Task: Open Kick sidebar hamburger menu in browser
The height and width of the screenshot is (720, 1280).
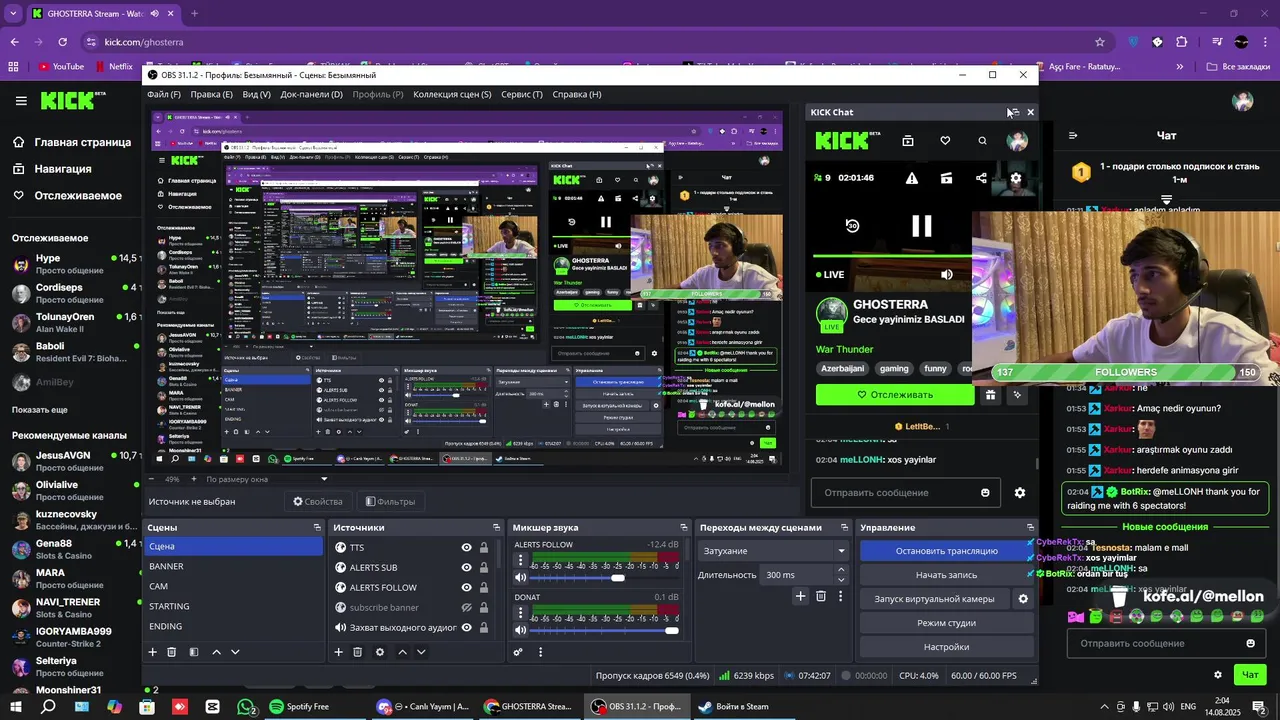Action: point(21,101)
